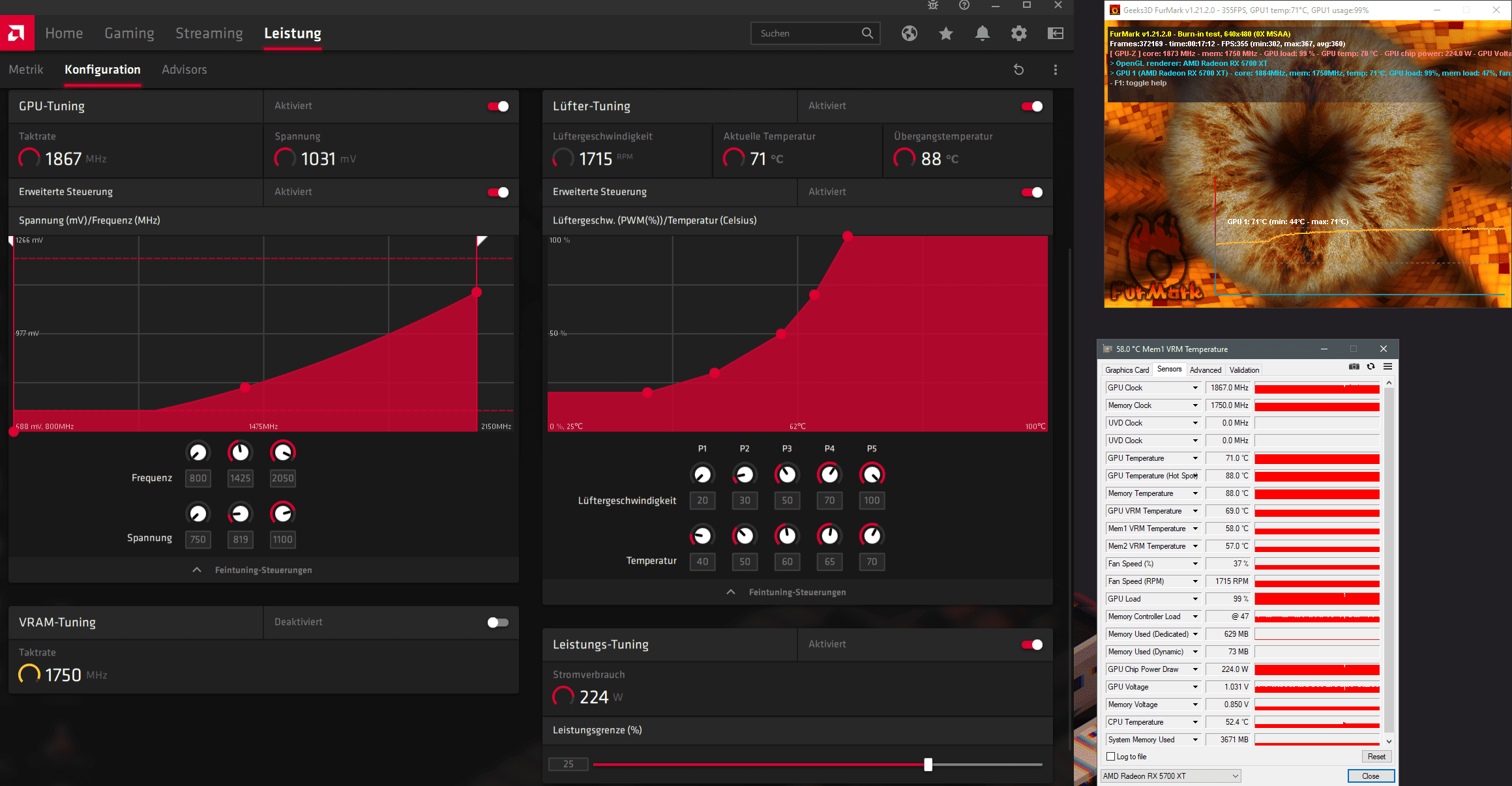Image resolution: width=1512 pixels, height=786 pixels.
Task: Toggle the sidebar panel layout icon
Action: click(1056, 33)
